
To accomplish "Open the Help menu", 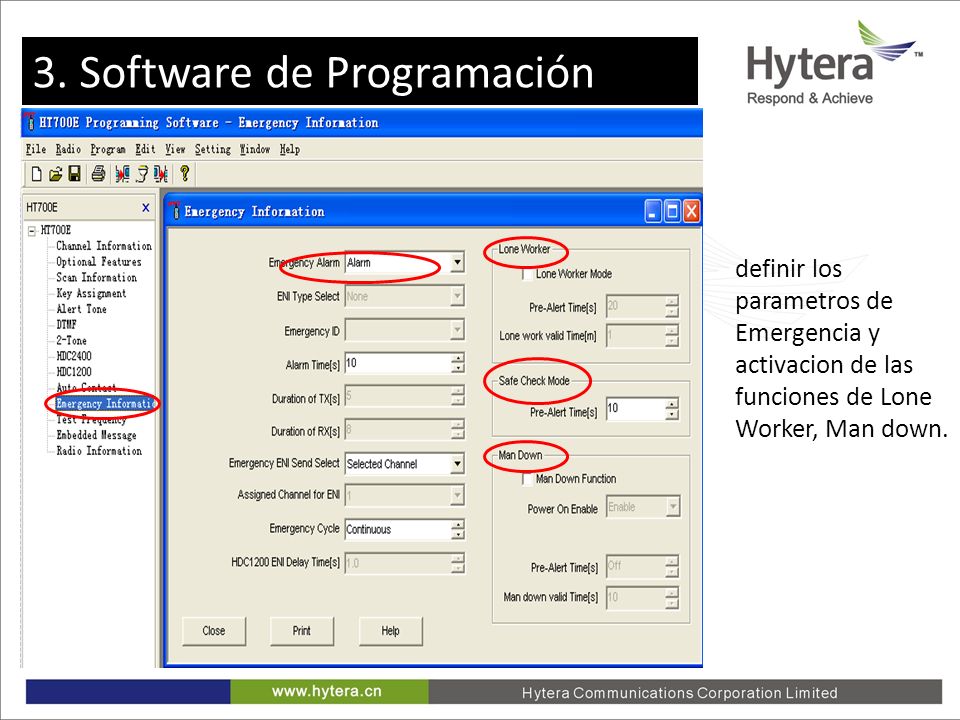I will click(x=290, y=149).
